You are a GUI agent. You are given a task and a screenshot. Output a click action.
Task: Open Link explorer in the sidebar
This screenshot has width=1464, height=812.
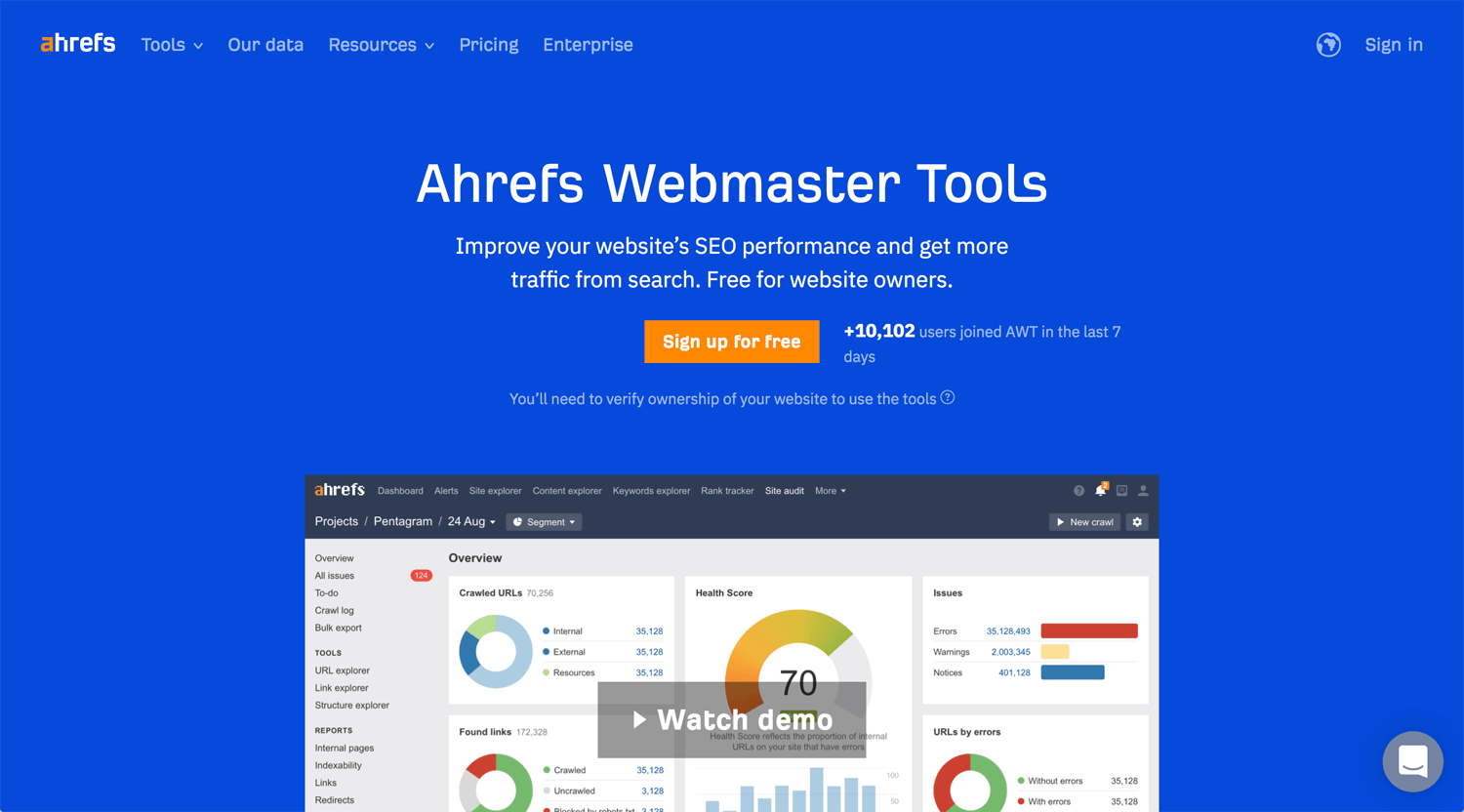pos(342,688)
